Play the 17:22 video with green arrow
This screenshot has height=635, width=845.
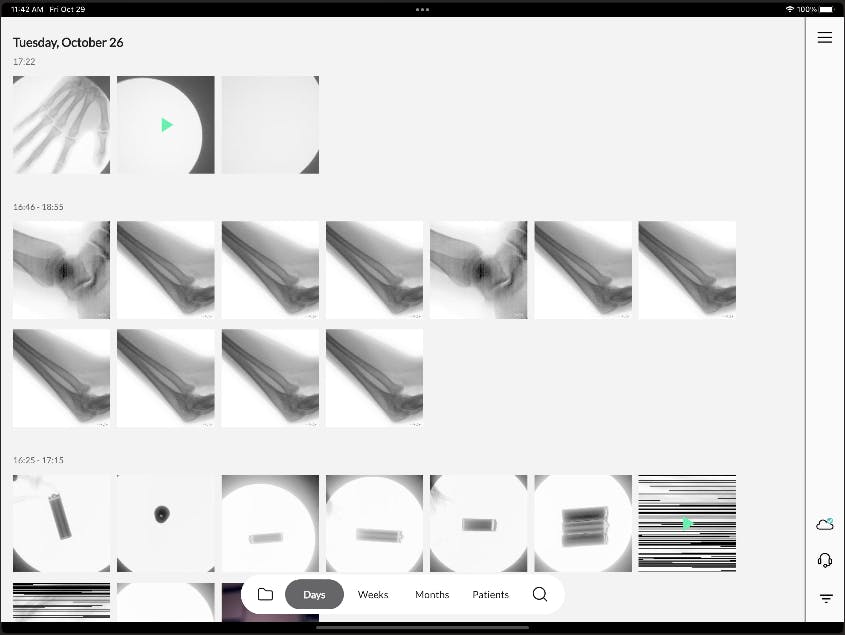165,125
